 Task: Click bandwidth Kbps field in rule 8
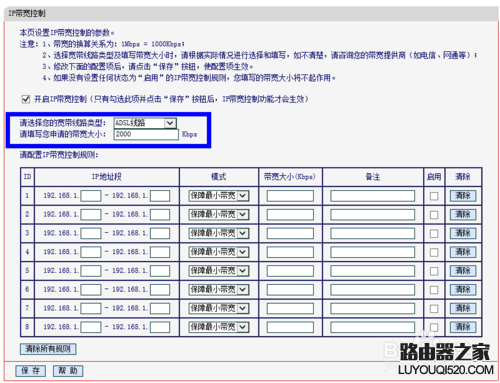290,327
